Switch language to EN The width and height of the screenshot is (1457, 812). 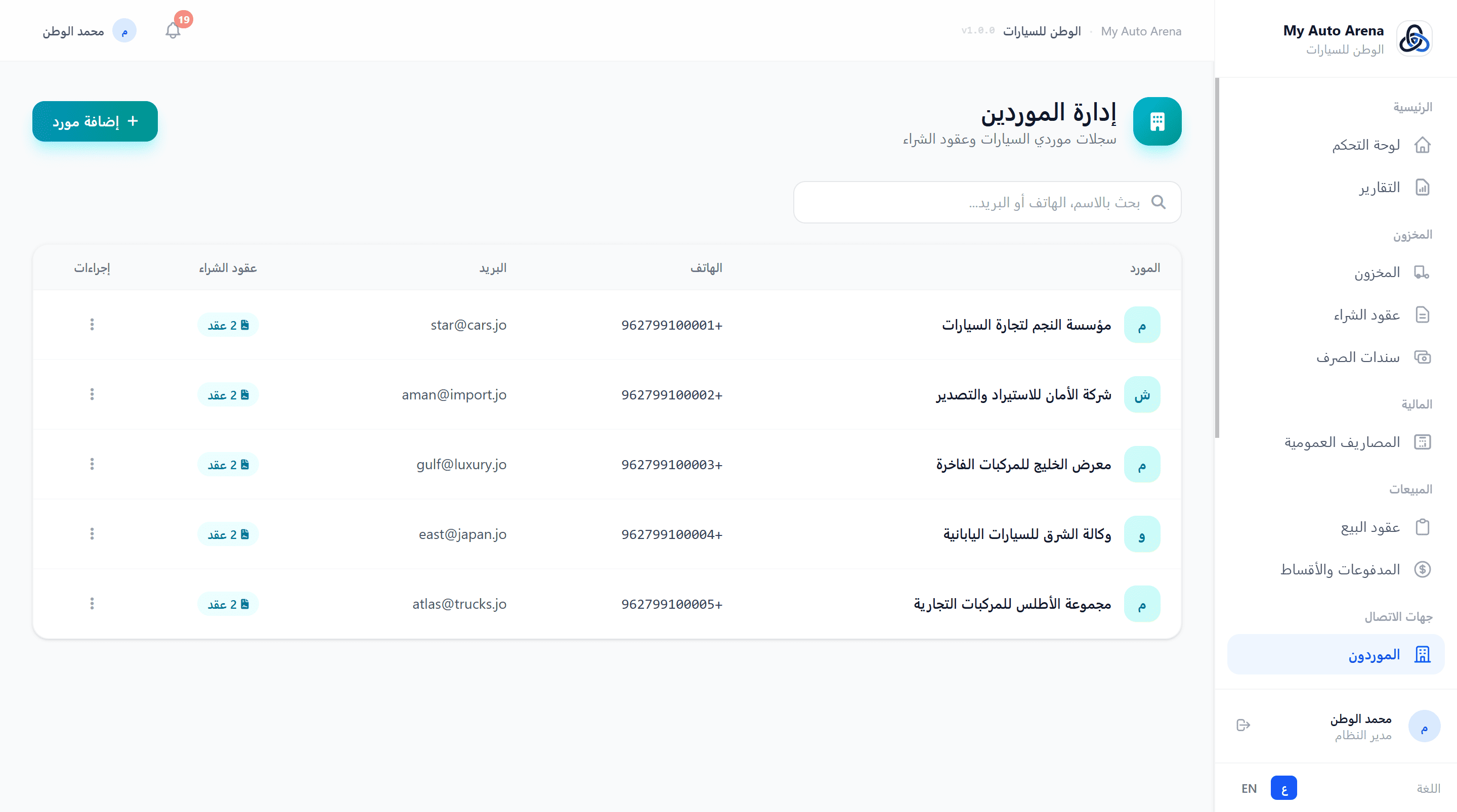[x=1249, y=788]
